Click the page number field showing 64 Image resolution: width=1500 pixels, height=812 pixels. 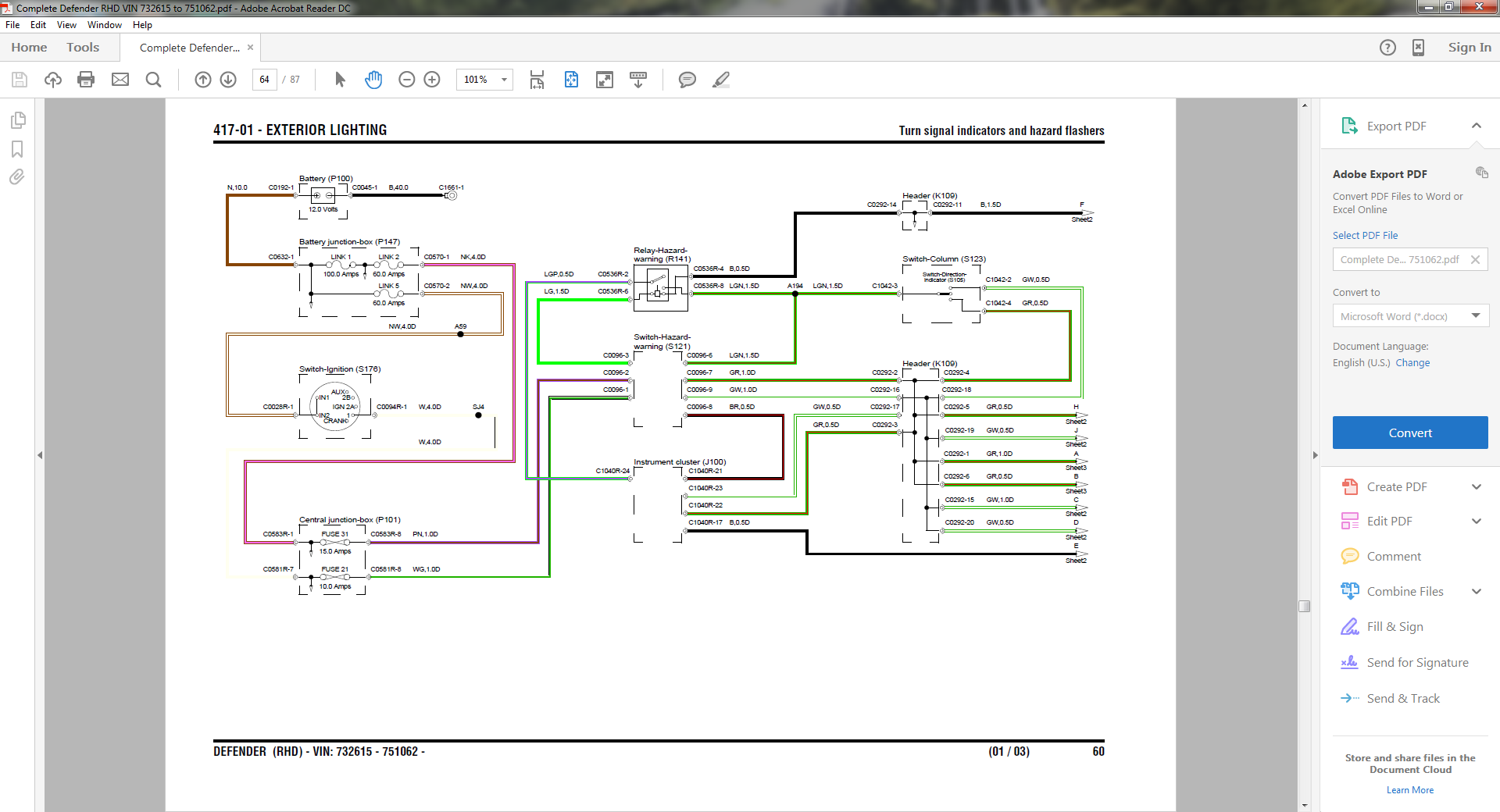tap(264, 80)
